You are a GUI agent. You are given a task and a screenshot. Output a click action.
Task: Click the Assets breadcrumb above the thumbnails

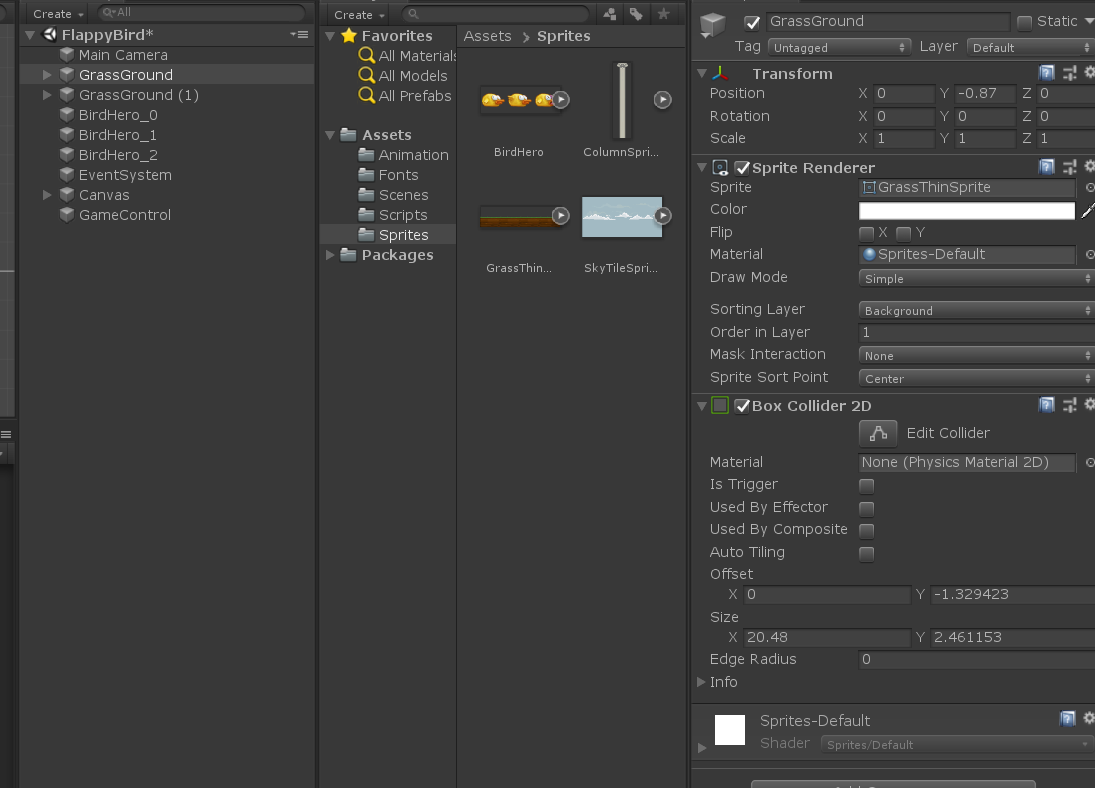pyautogui.click(x=487, y=35)
